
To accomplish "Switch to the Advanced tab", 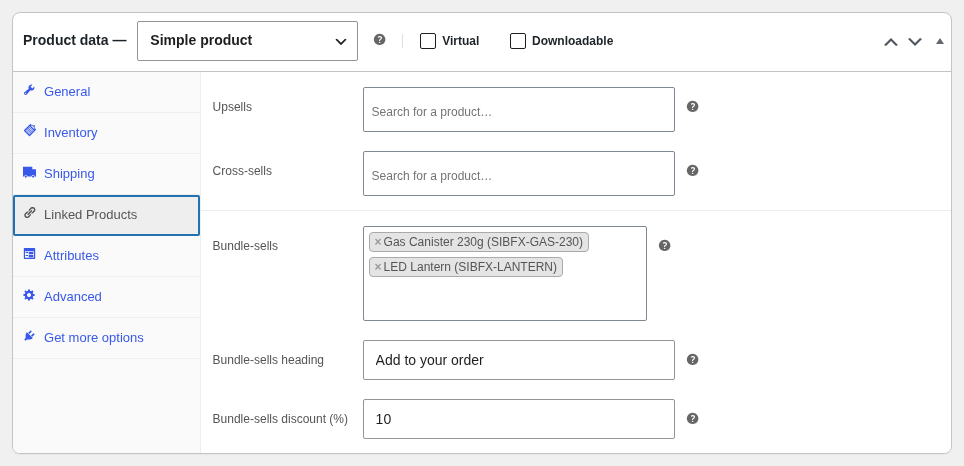I will pyautogui.click(x=106, y=297).
